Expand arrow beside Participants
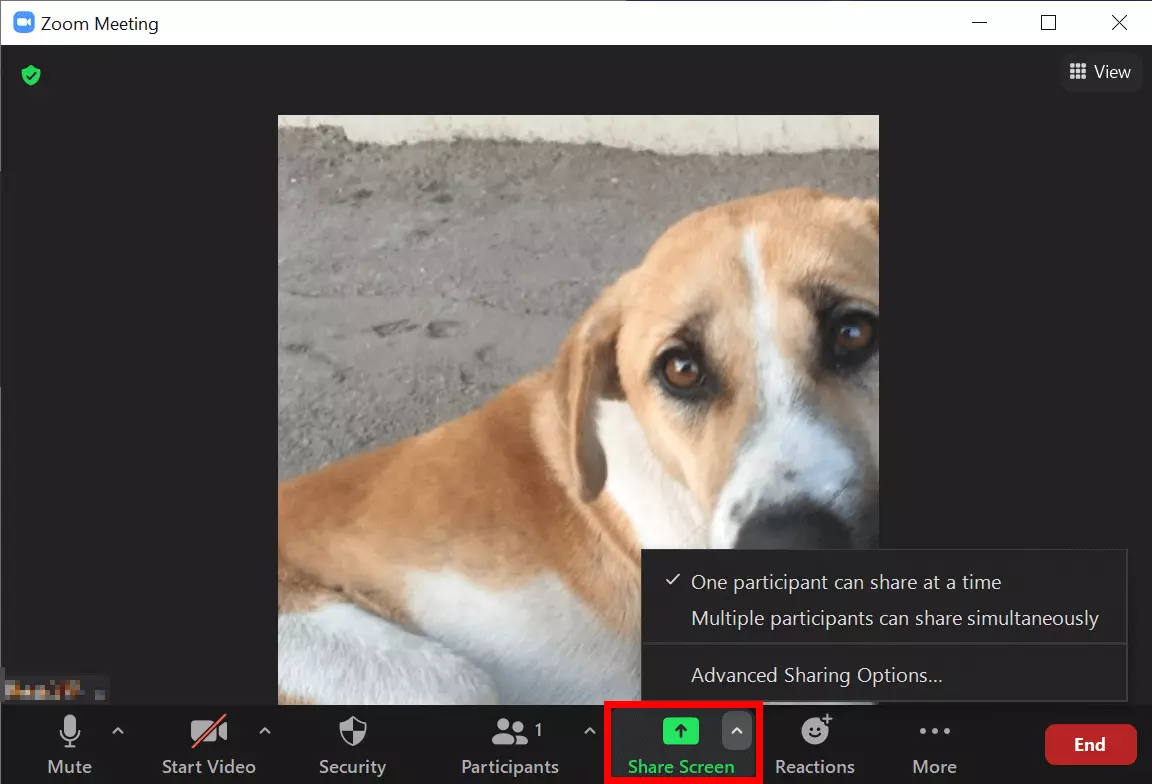 coord(589,731)
